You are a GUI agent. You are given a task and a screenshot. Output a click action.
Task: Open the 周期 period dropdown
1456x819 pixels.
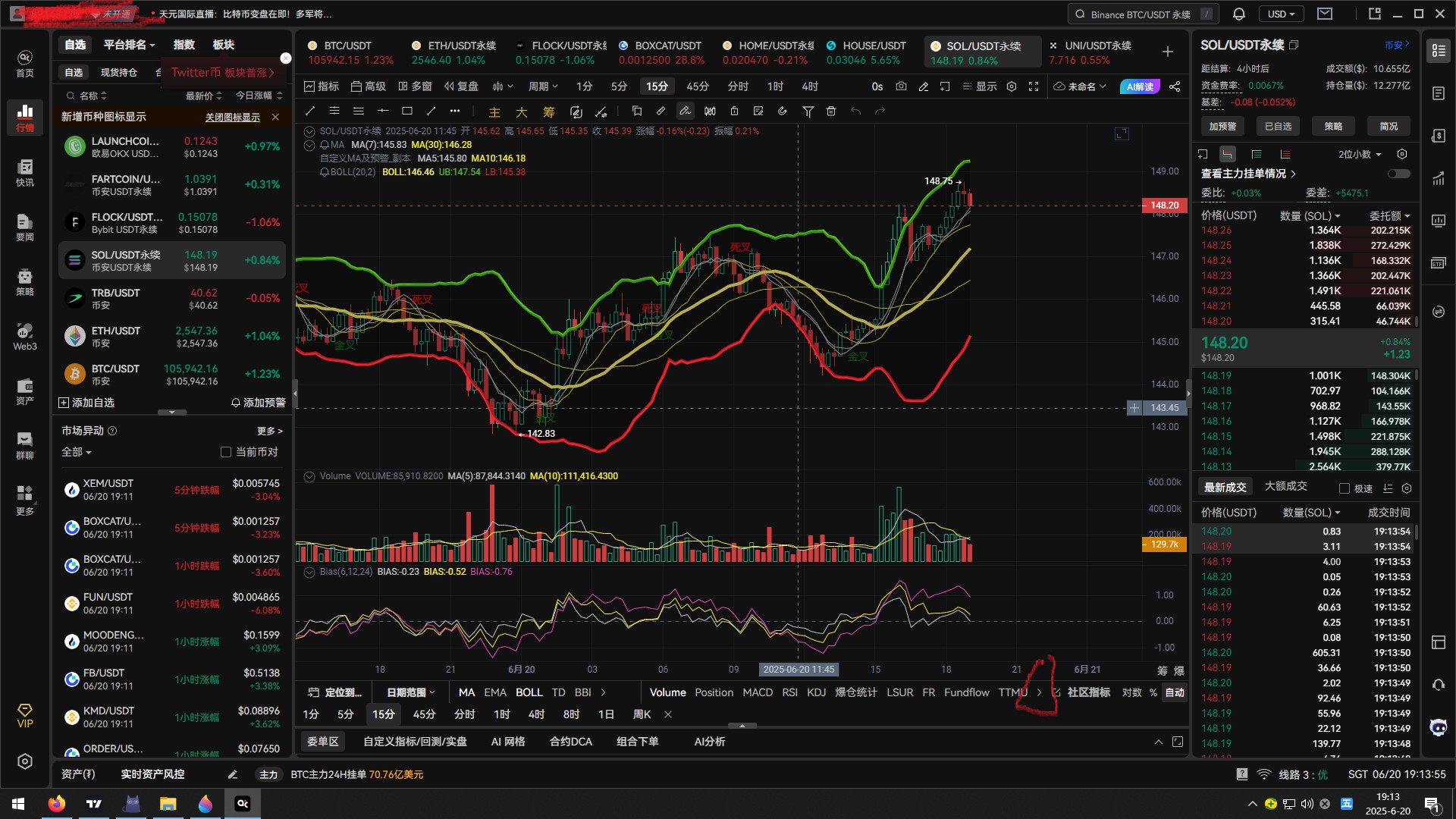(543, 86)
